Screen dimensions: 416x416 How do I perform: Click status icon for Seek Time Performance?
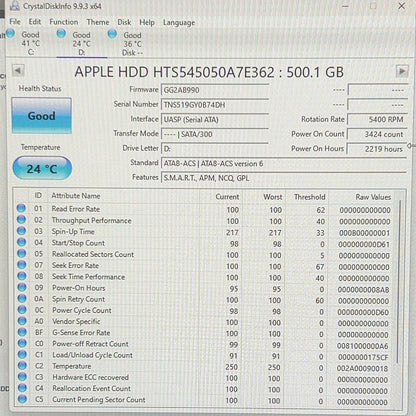point(22,276)
